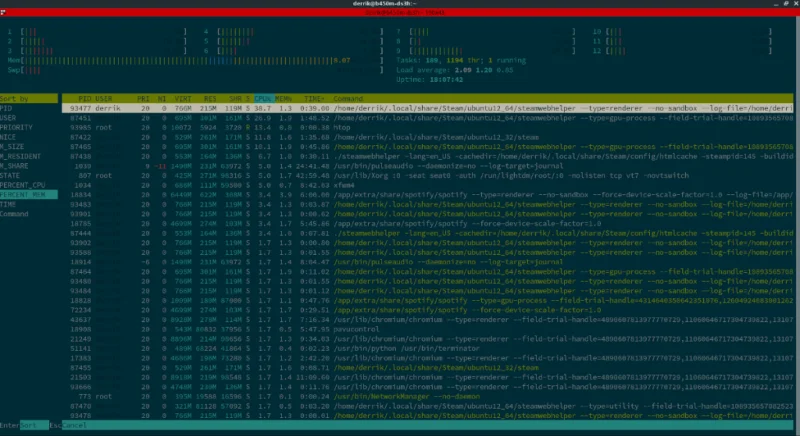Select steamwebhelper utility row with PID 87470
The height and width of the screenshot is (436, 800).
428,406
